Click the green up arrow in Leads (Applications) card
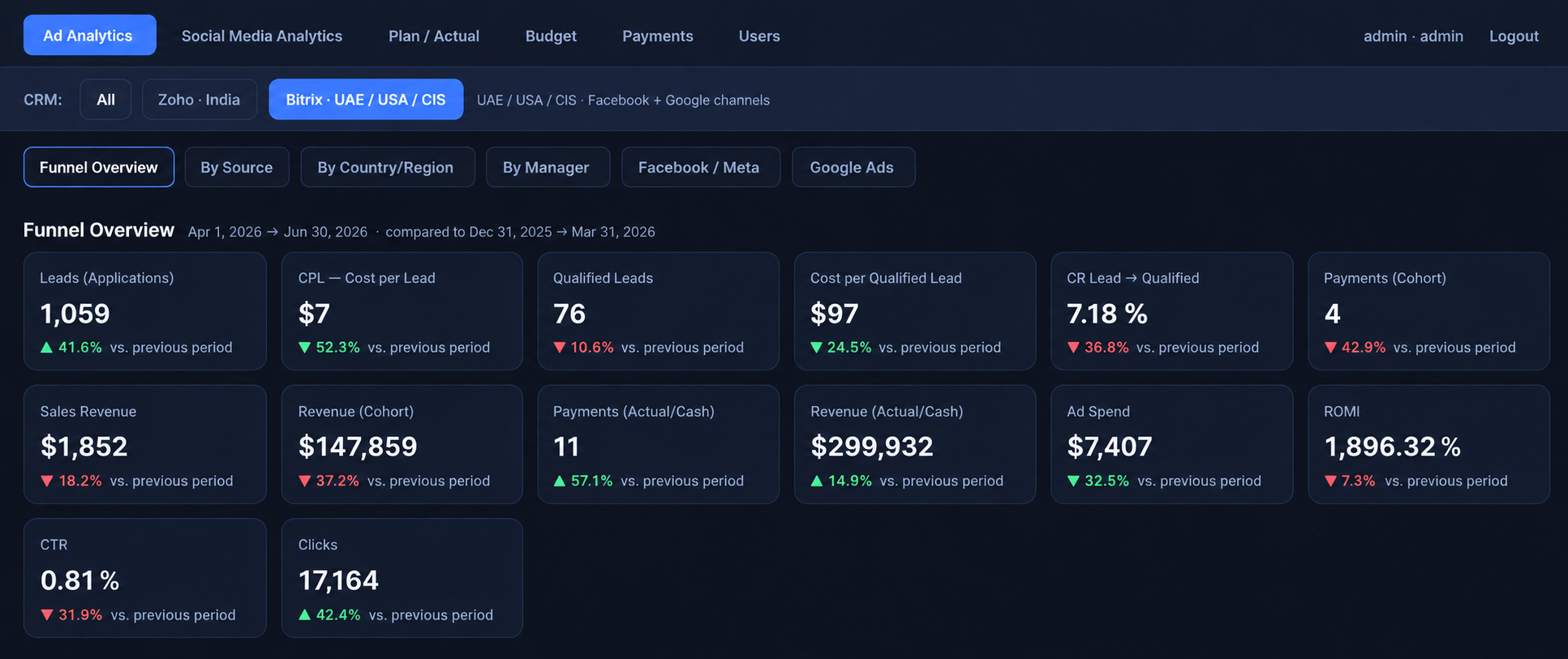 click(47, 348)
